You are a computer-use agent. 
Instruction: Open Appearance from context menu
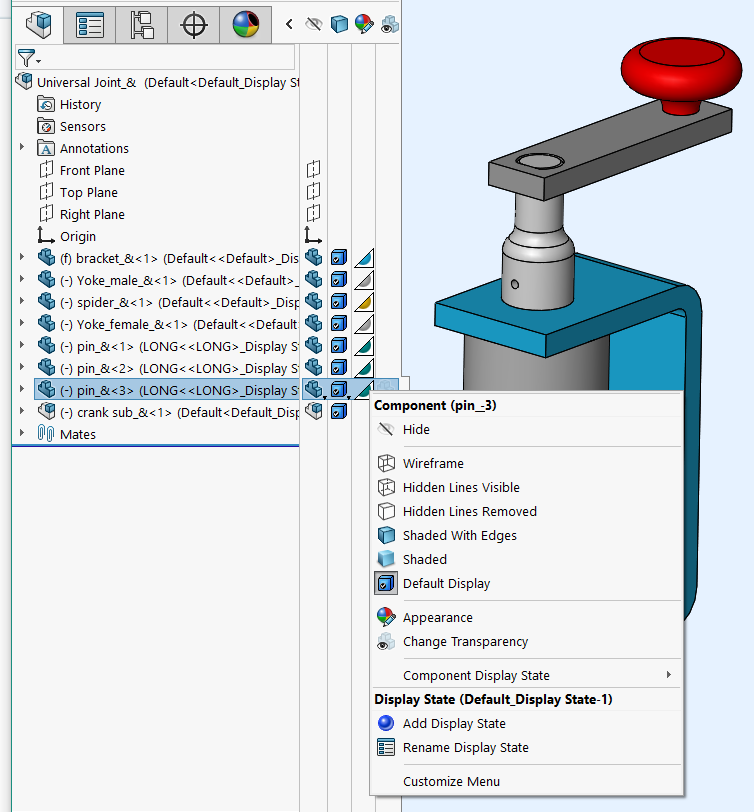point(527,617)
